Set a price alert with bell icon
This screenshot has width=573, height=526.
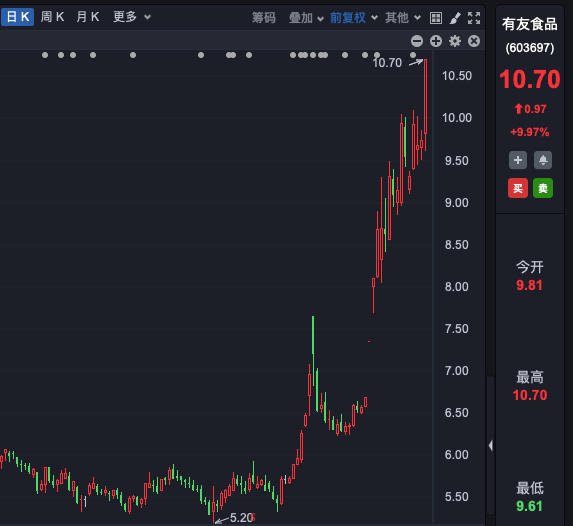coord(543,160)
